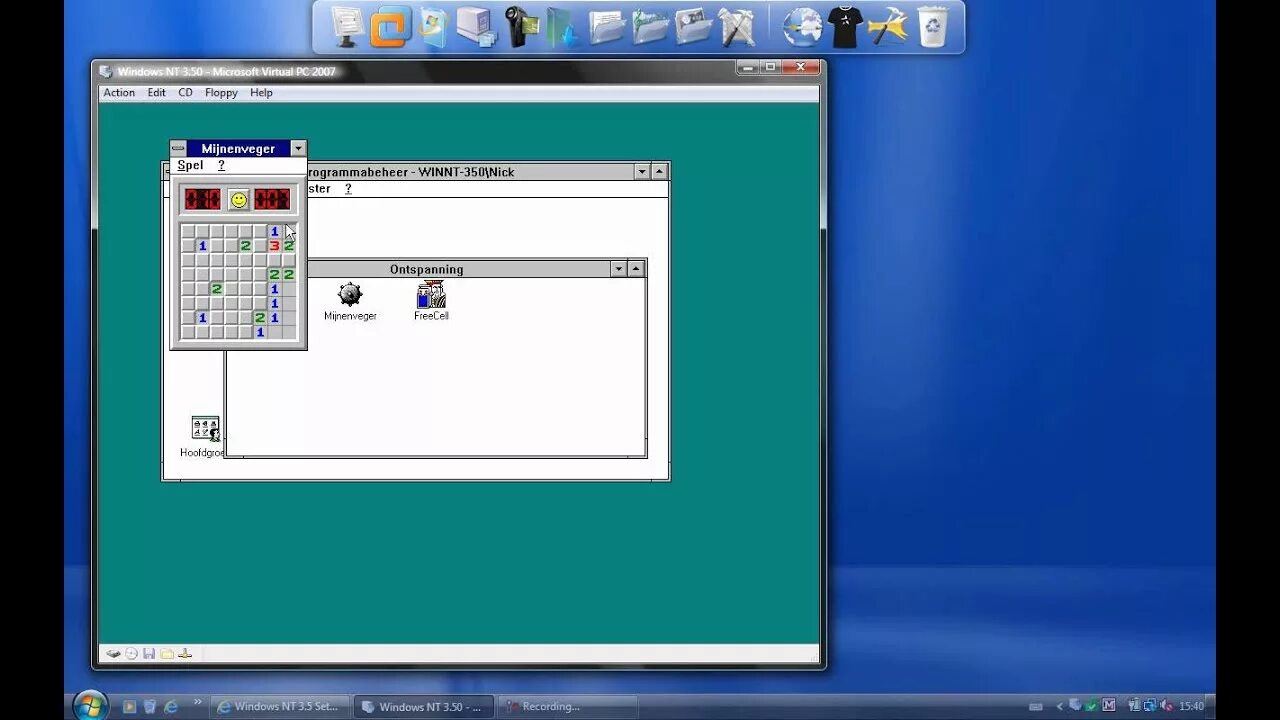Screen dimensions: 1280x720
Task: Click the globe icon in the dock
Action: click(802, 27)
